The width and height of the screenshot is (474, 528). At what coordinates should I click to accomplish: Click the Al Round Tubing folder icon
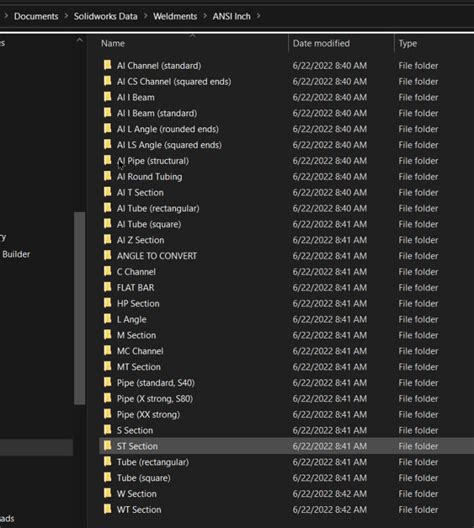(107, 176)
